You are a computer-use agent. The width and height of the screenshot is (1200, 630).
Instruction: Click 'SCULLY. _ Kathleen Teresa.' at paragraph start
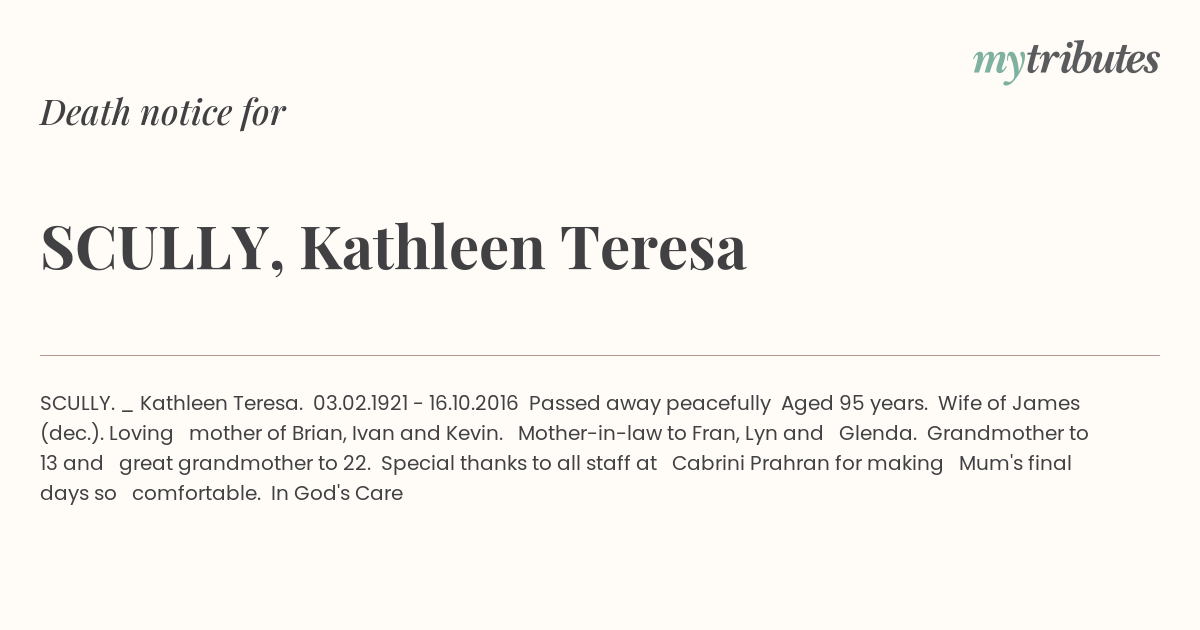pyautogui.click(x=171, y=403)
